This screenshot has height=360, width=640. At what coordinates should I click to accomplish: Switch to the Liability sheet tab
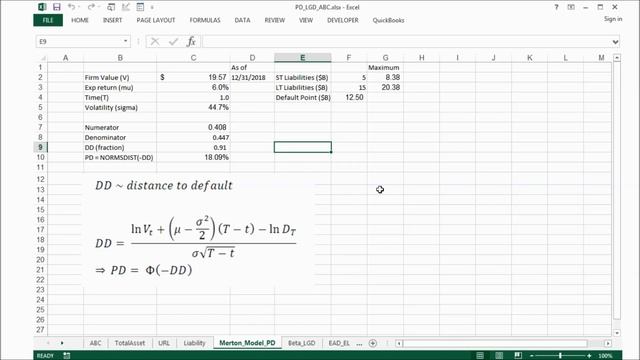[x=194, y=343]
